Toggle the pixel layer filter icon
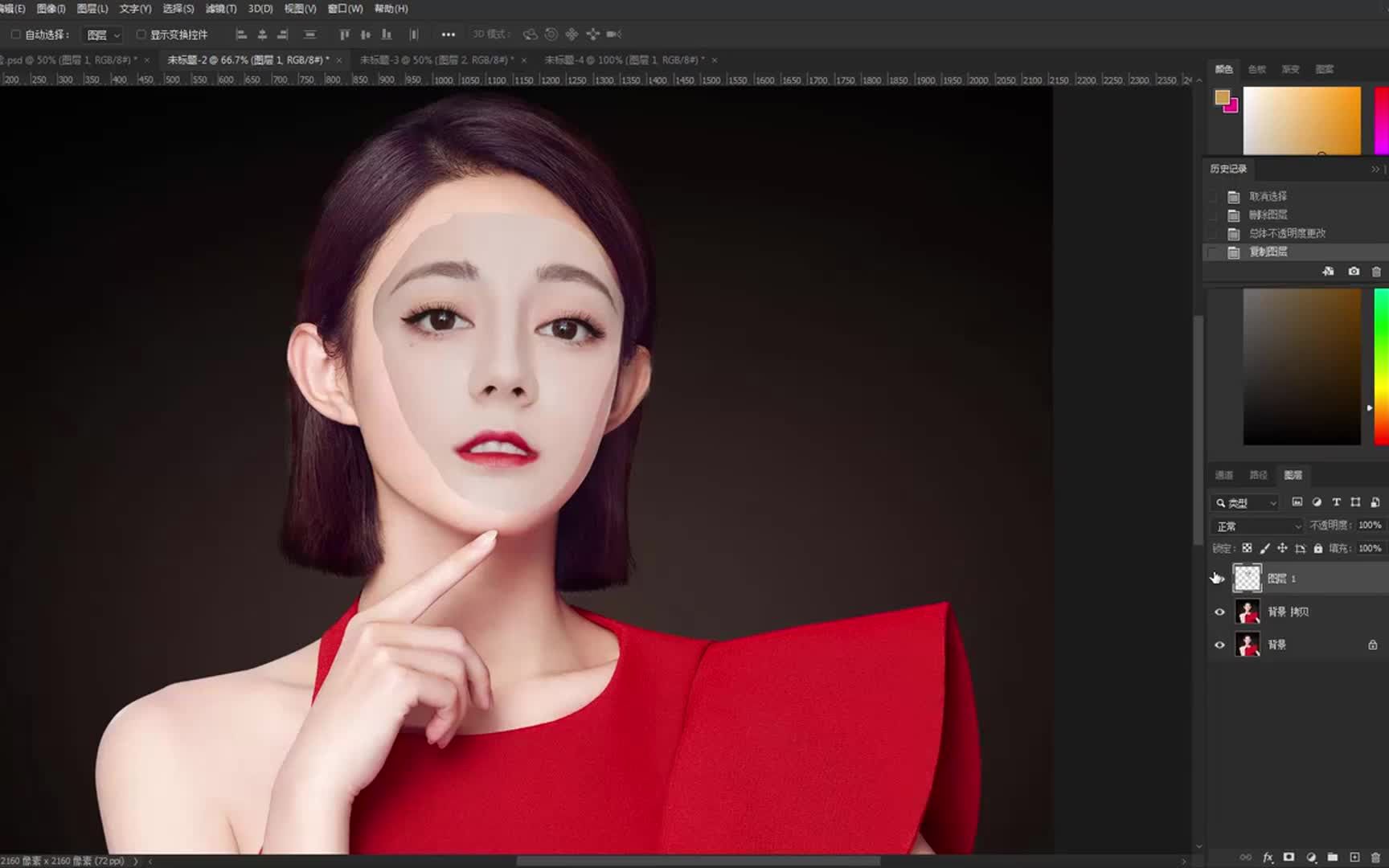Image resolution: width=1389 pixels, height=868 pixels. pyautogui.click(x=1297, y=502)
